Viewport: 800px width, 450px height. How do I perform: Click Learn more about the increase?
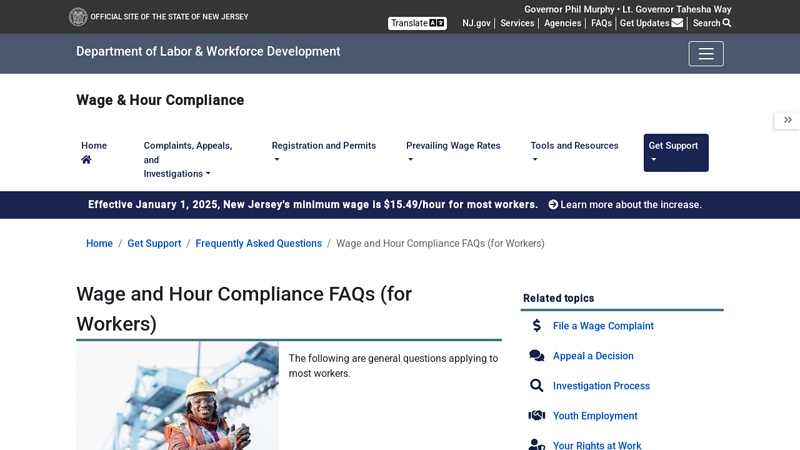631,205
